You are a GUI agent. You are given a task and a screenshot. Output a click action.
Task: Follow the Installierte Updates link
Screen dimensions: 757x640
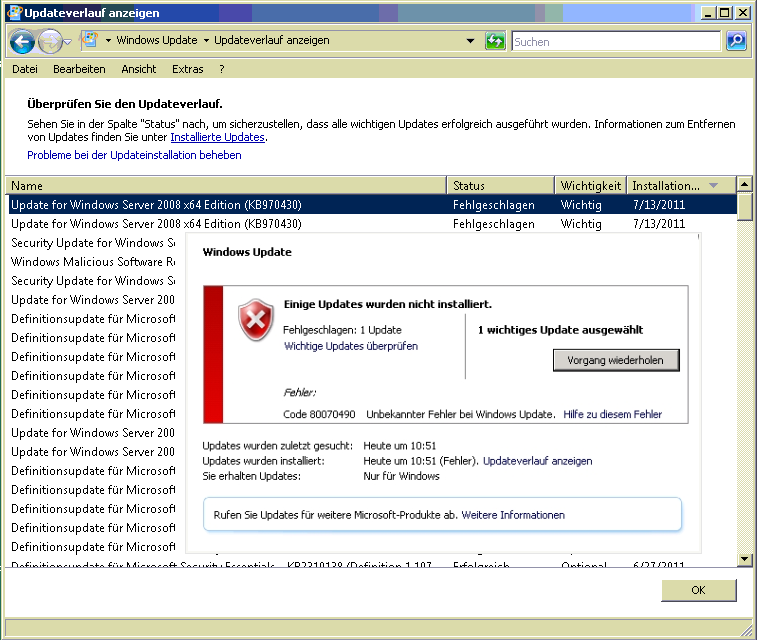(x=218, y=137)
